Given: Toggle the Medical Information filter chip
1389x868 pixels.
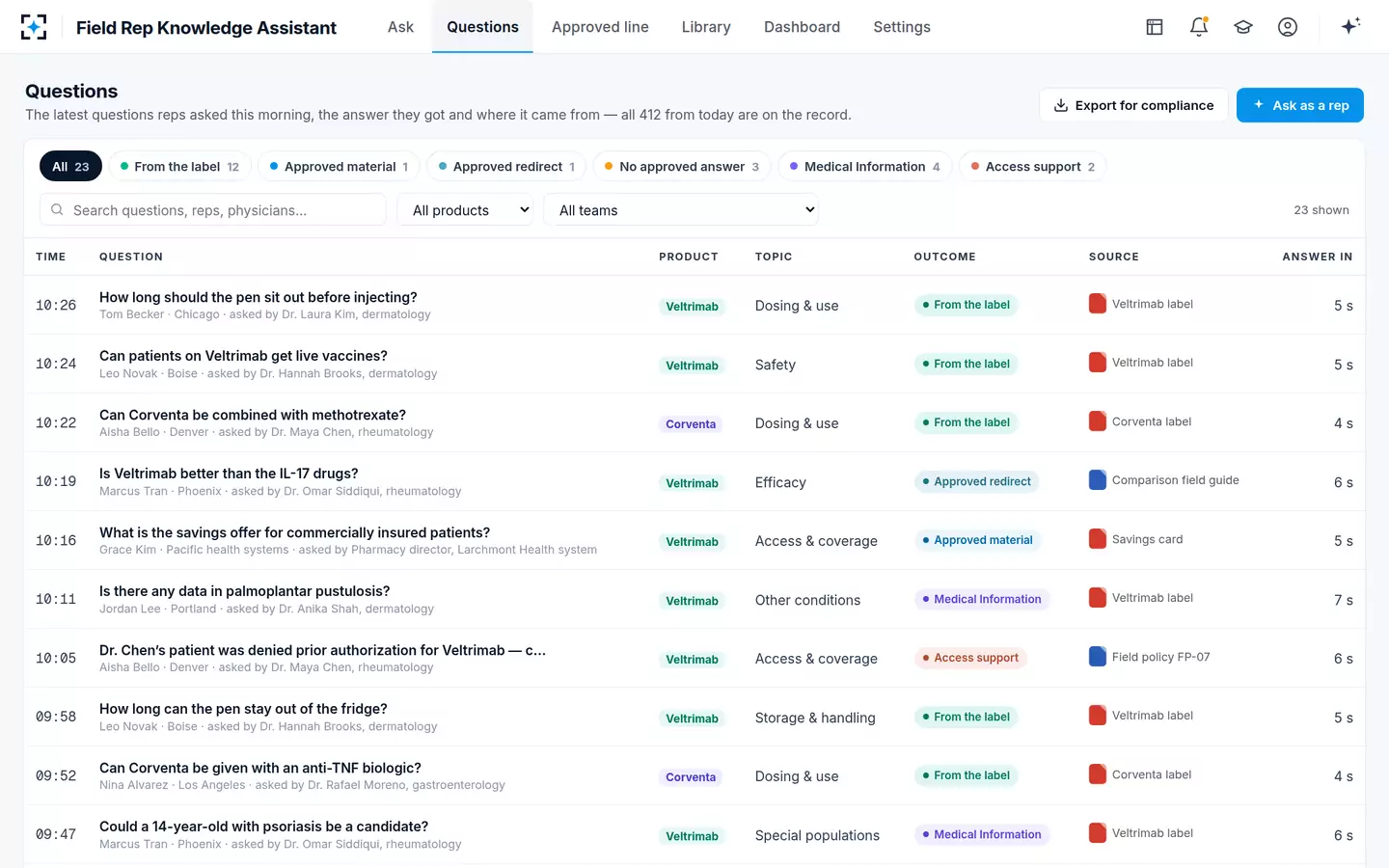Looking at the screenshot, I should (864, 167).
